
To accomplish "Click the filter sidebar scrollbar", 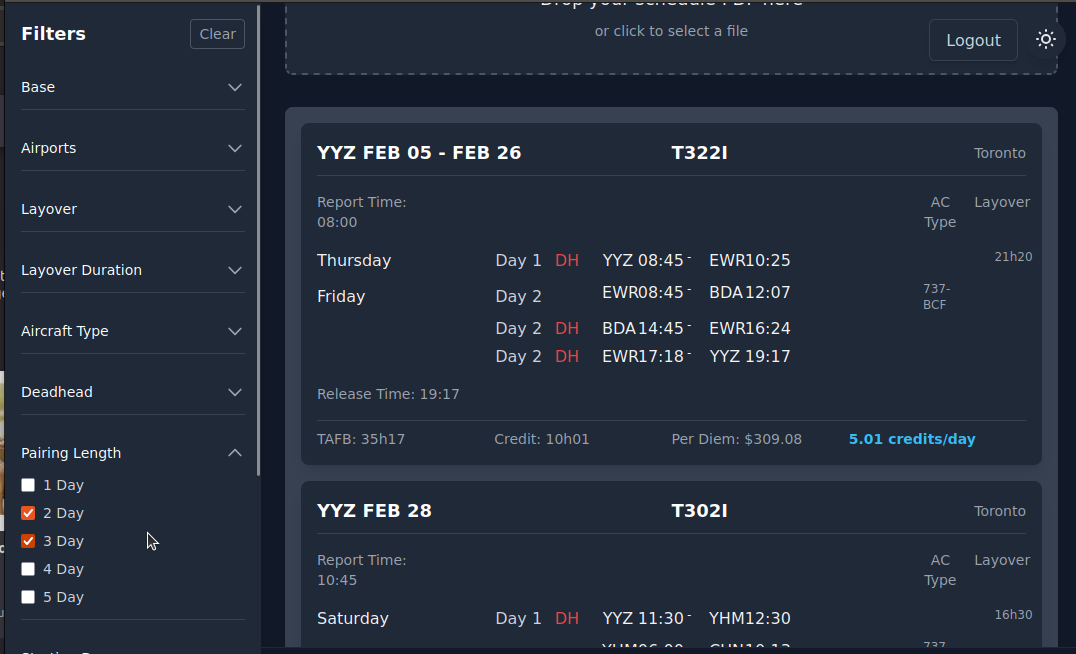I will pyautogui.click(x=259, y=240).
